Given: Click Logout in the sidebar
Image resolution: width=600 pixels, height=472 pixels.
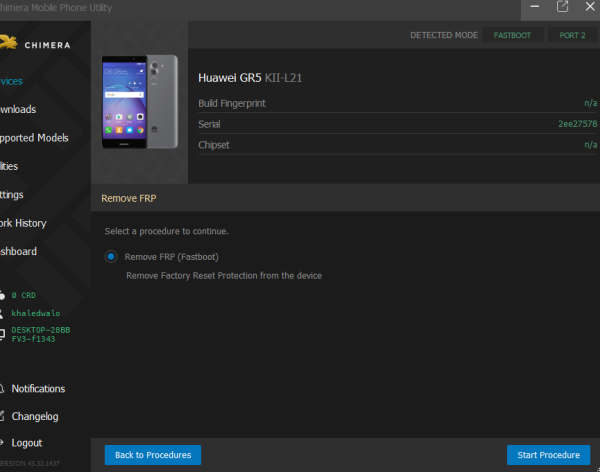Looking at the screenshot, I should point(27,443).
